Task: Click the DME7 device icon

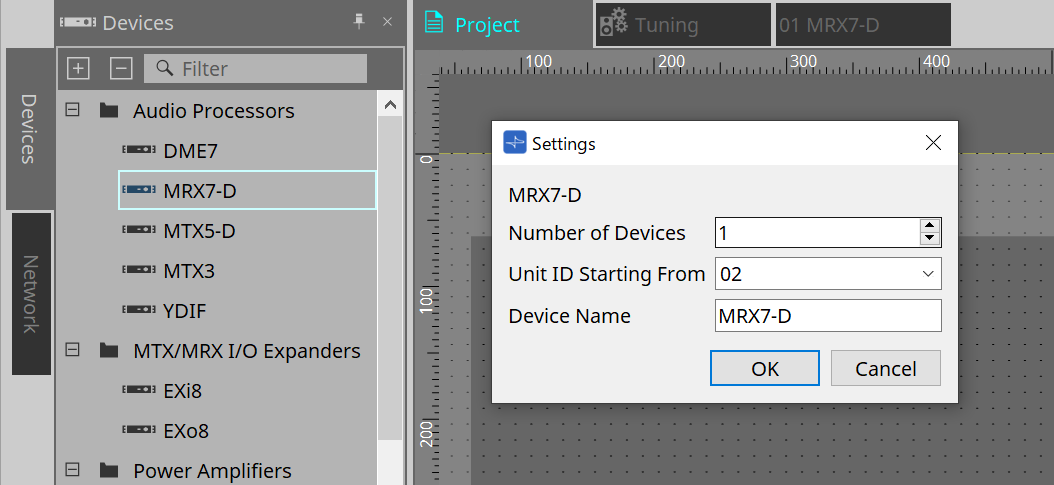Action: click(139, 150)
